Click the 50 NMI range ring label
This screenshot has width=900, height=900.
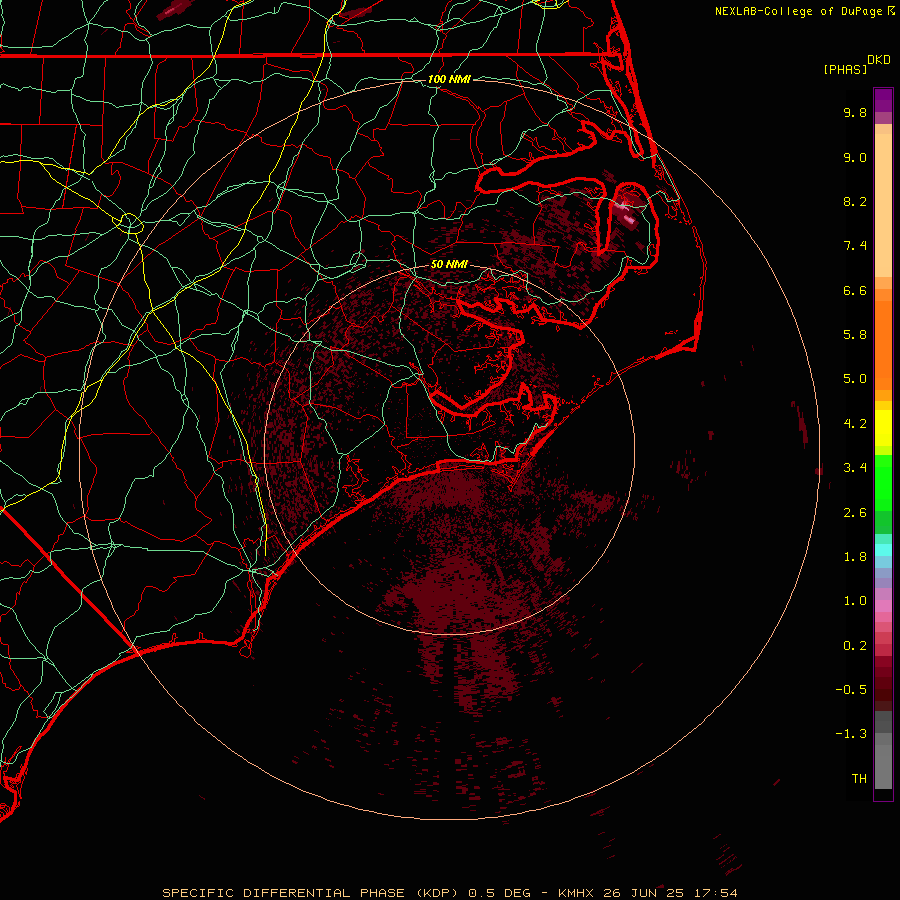[x=449, y=264]
